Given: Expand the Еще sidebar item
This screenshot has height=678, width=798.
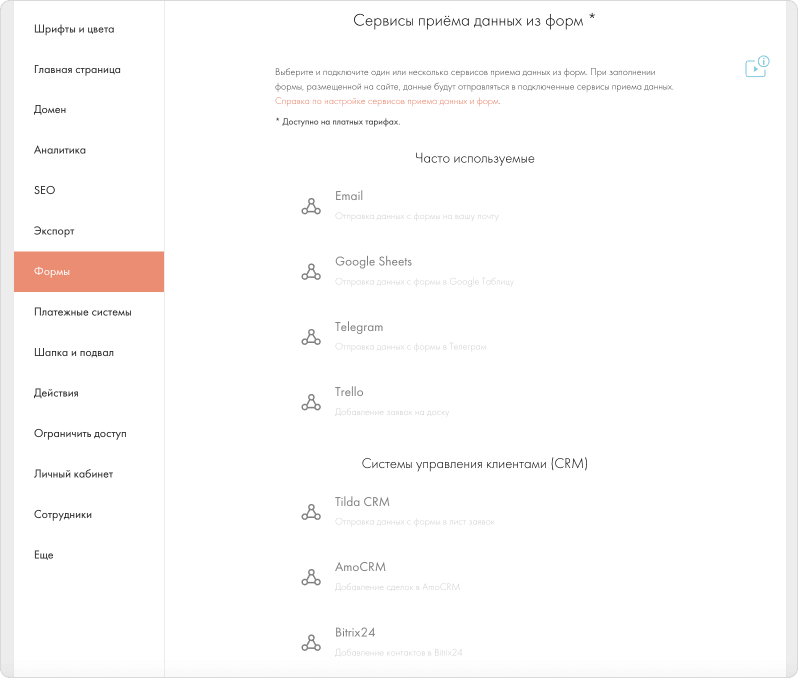Looking at the screenshot, I should tap(44, 555).
